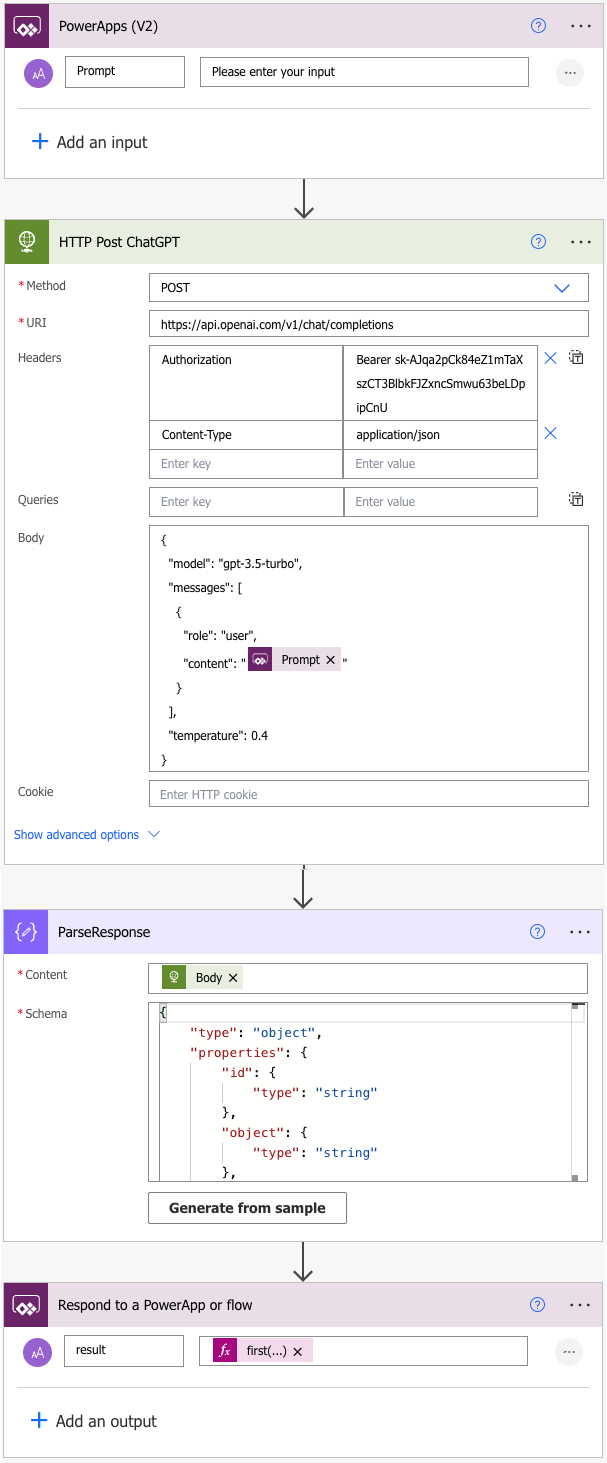Image resolution: width=607 pixels, height=1463 pixels.
Task: Remove Body token from Content field
Action: (x=233, y=978)
